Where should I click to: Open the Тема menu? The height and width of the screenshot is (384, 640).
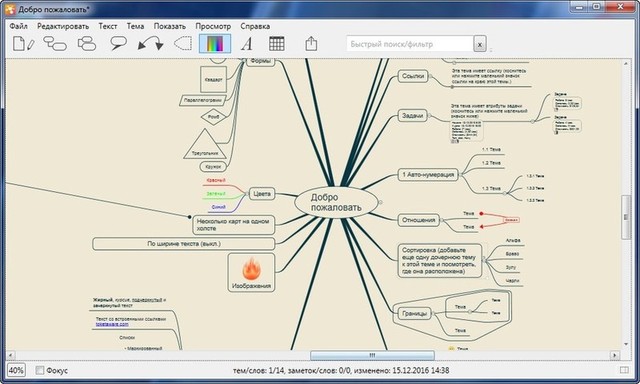coord(135,26)
